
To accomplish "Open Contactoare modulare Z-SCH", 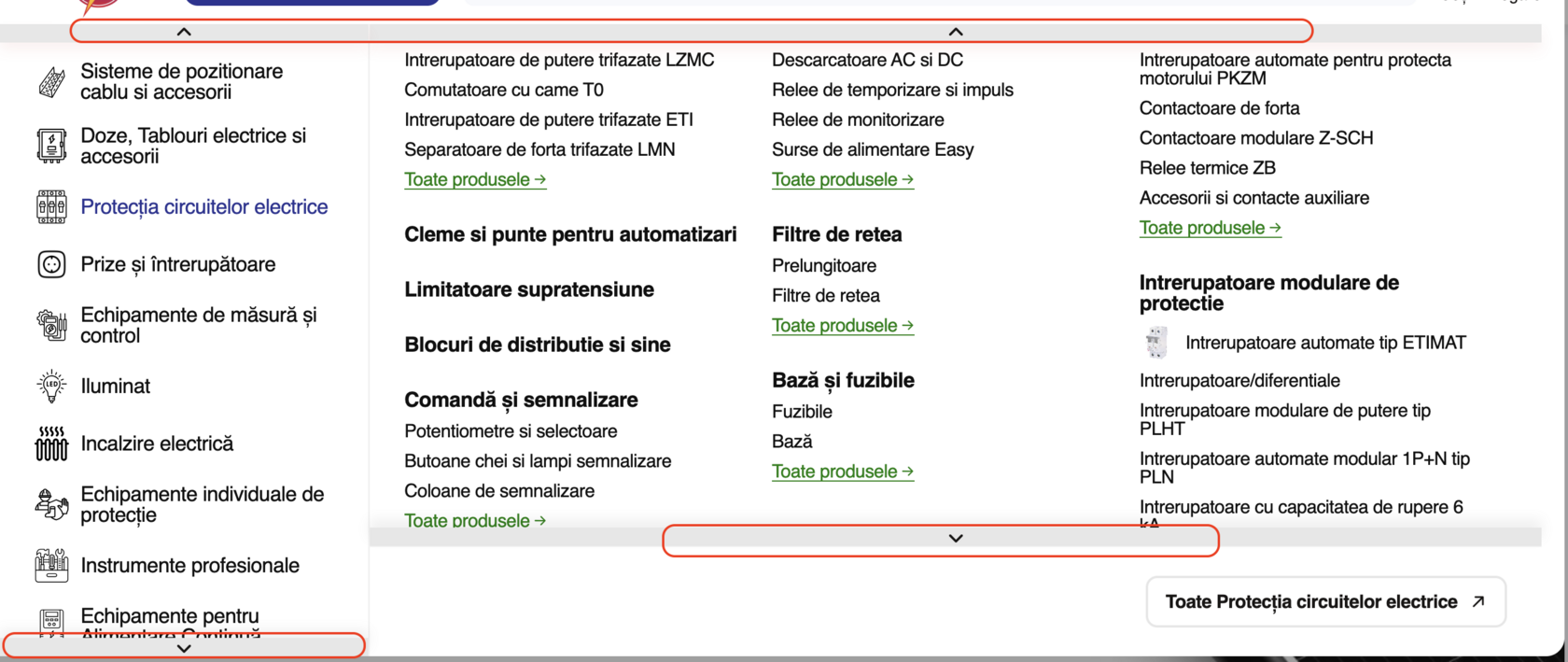I will (1256, 138).
